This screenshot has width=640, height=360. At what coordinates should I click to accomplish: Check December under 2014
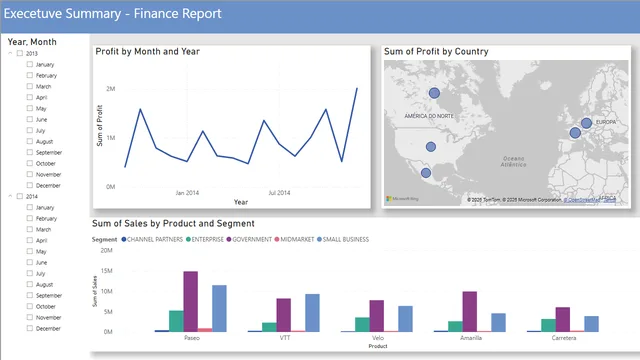coord(30,328)
